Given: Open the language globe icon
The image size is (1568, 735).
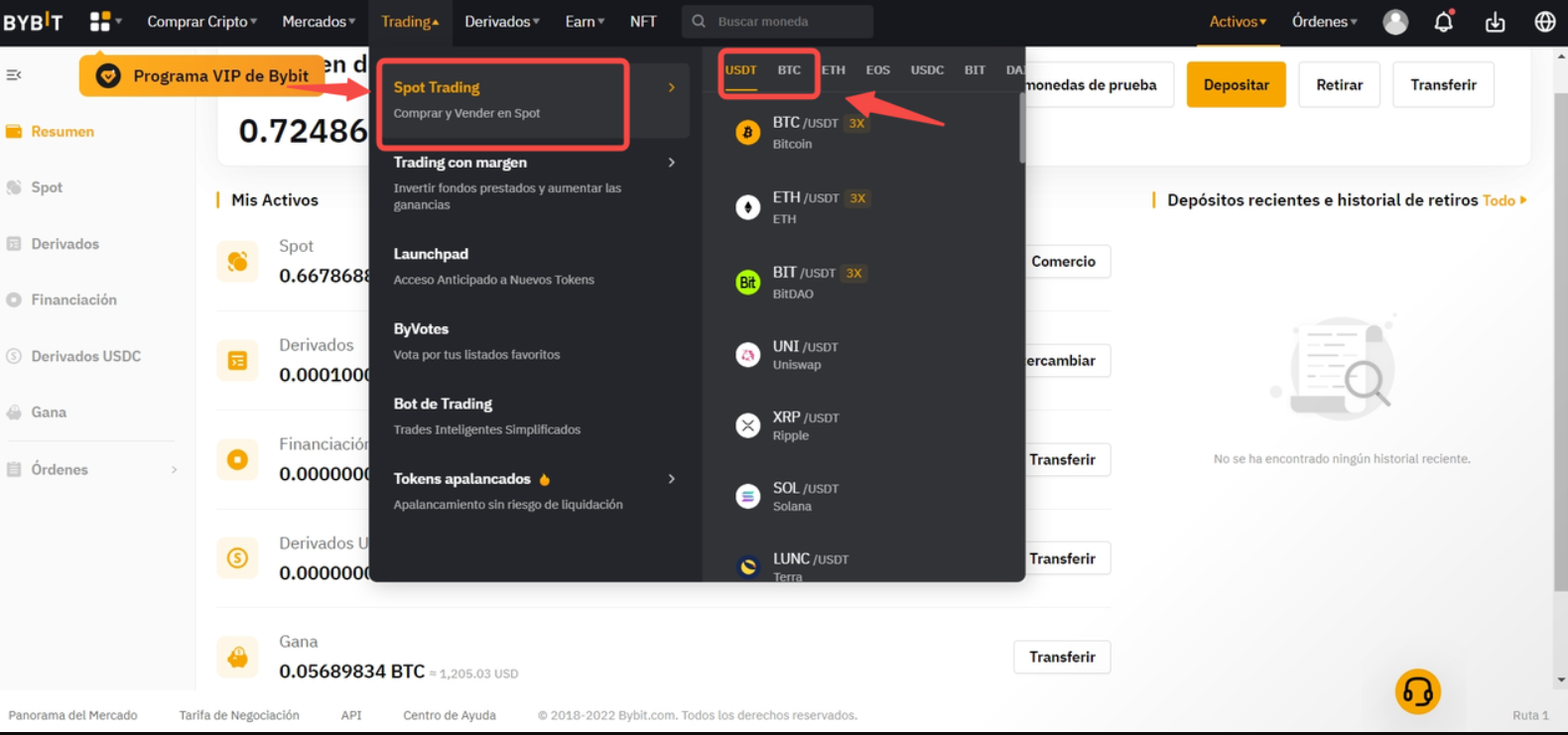Looking at the screenshot, I should click(1544, 22).
